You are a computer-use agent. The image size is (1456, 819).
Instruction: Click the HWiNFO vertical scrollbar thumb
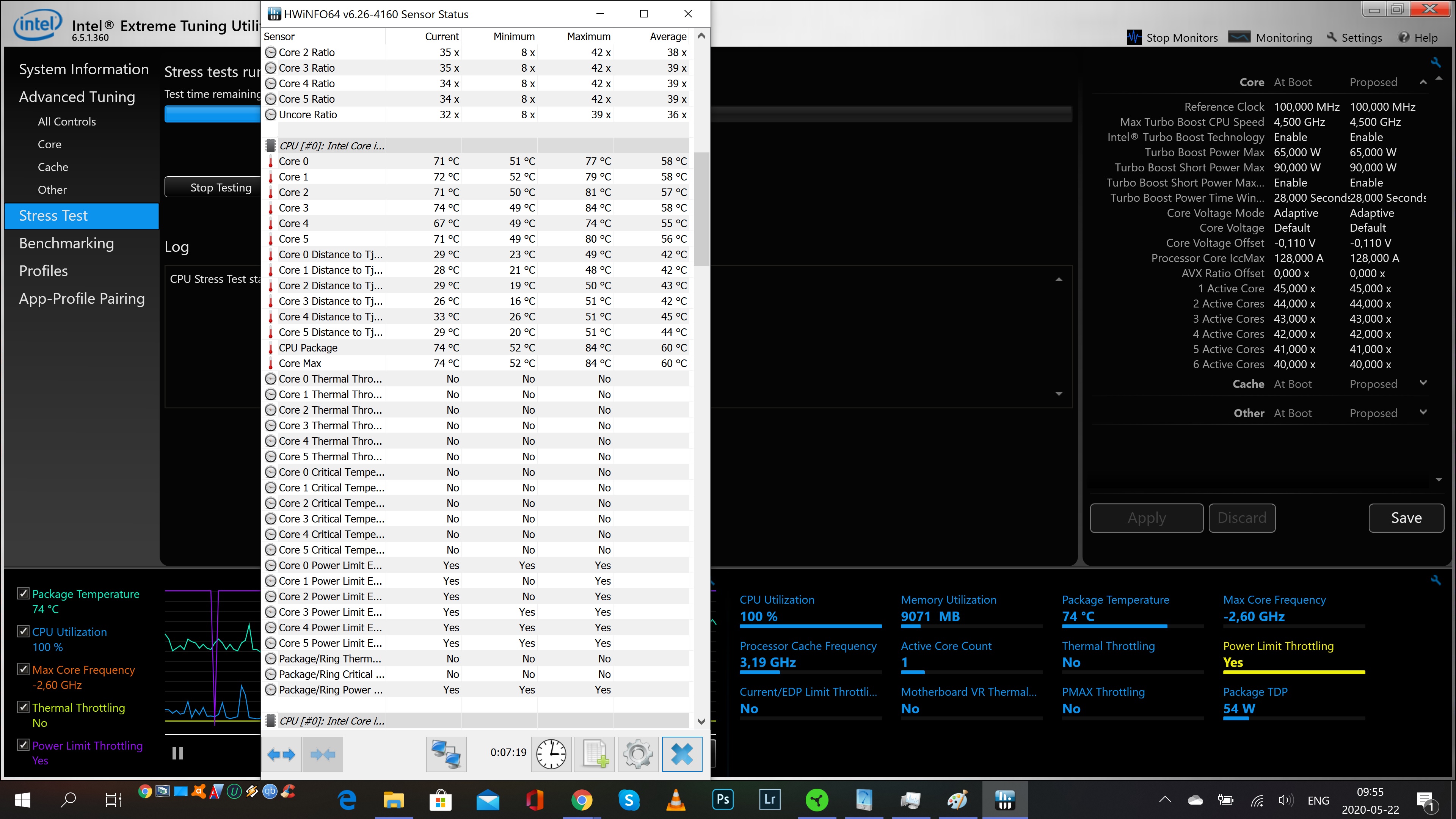701,209
